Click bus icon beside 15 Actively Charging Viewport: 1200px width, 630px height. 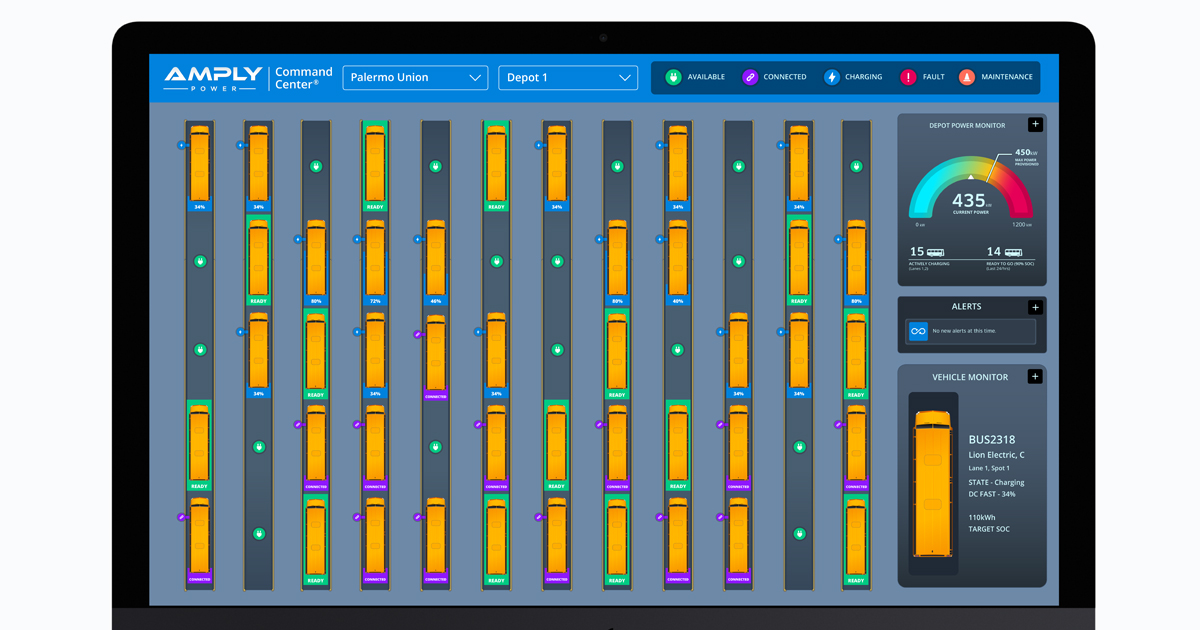click(x=936, y=253)
